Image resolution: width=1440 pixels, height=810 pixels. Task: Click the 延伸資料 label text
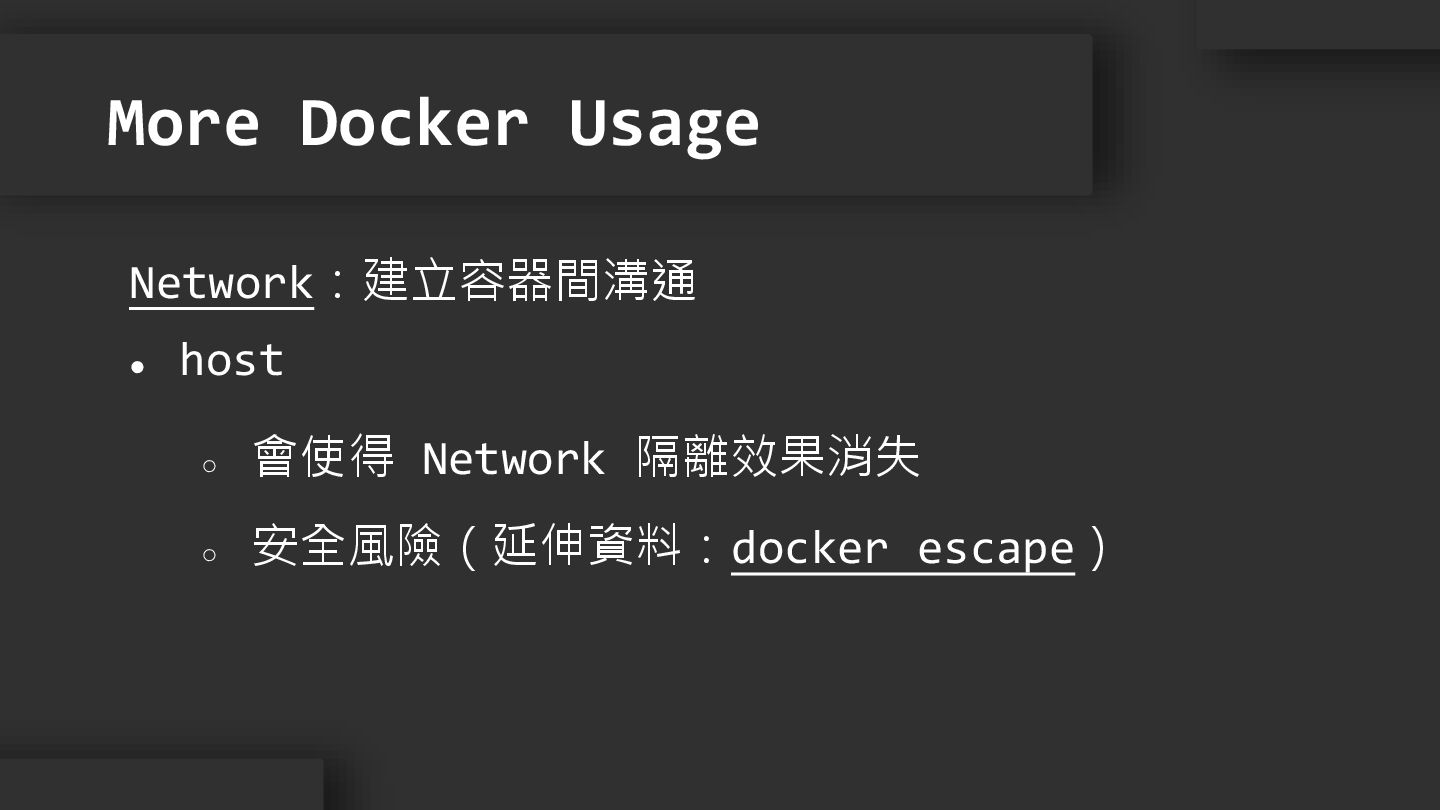[586, 546]
